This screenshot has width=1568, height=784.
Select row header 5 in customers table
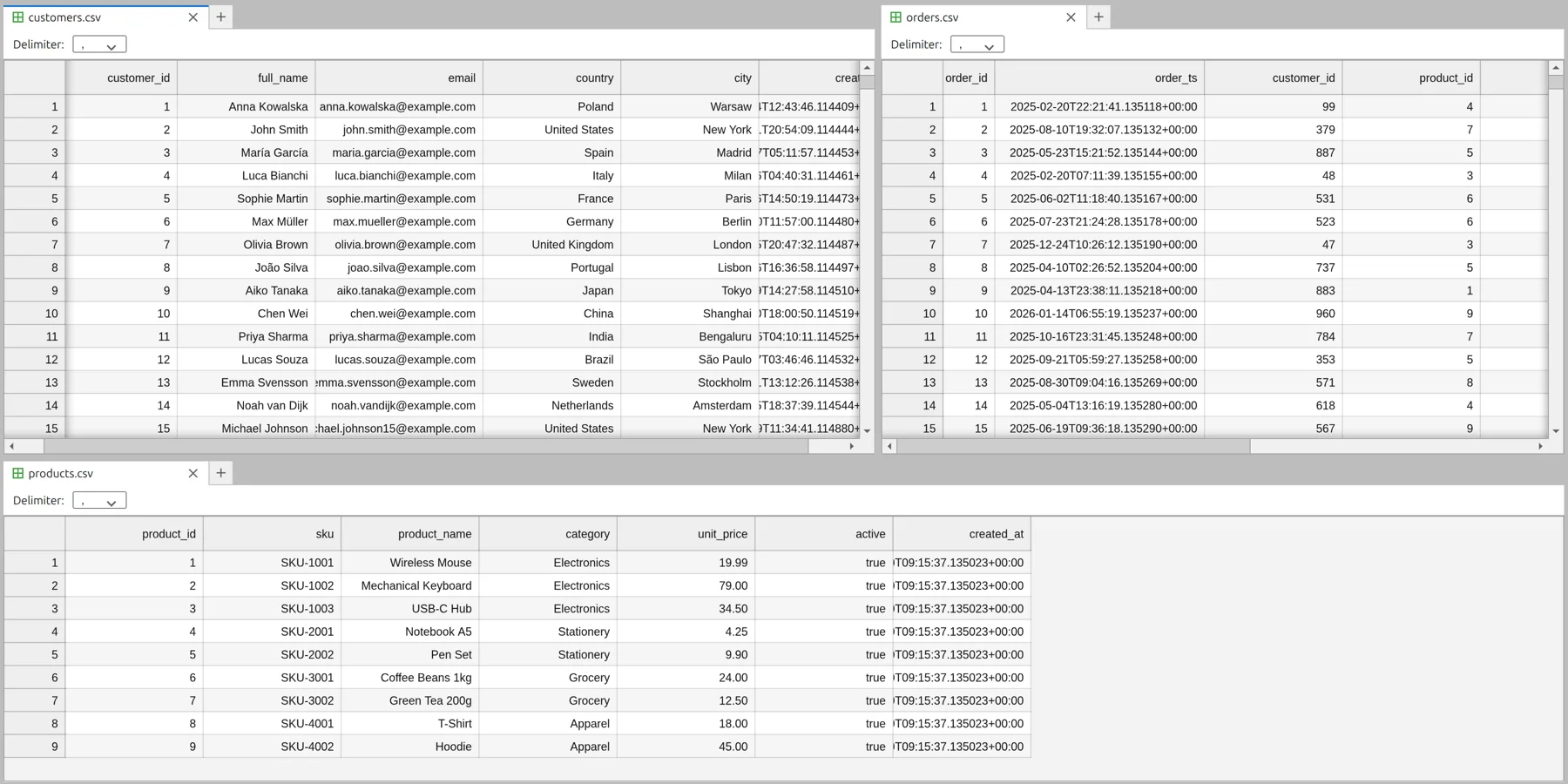click(35, 199)
